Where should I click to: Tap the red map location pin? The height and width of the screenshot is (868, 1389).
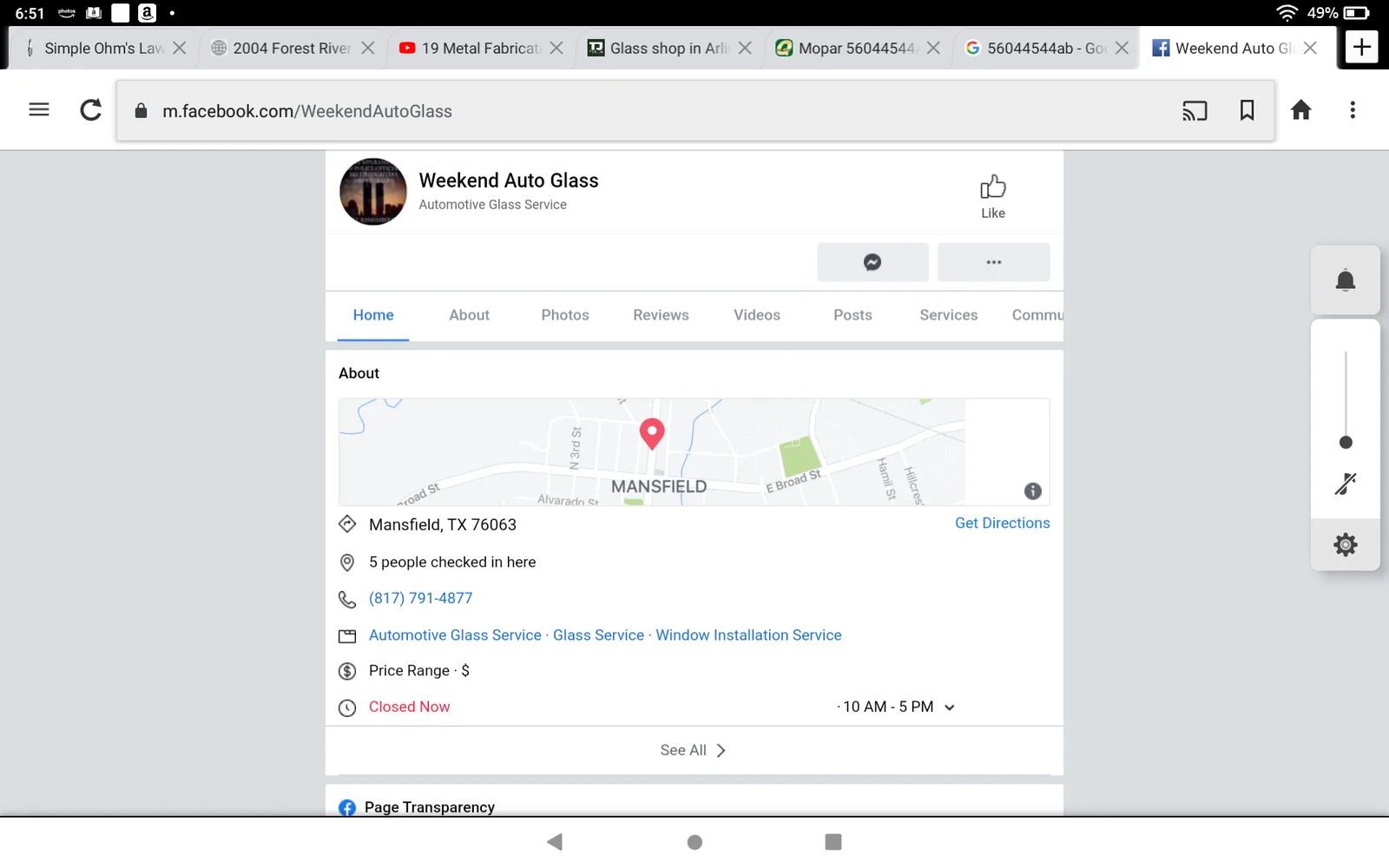[652, 433]
